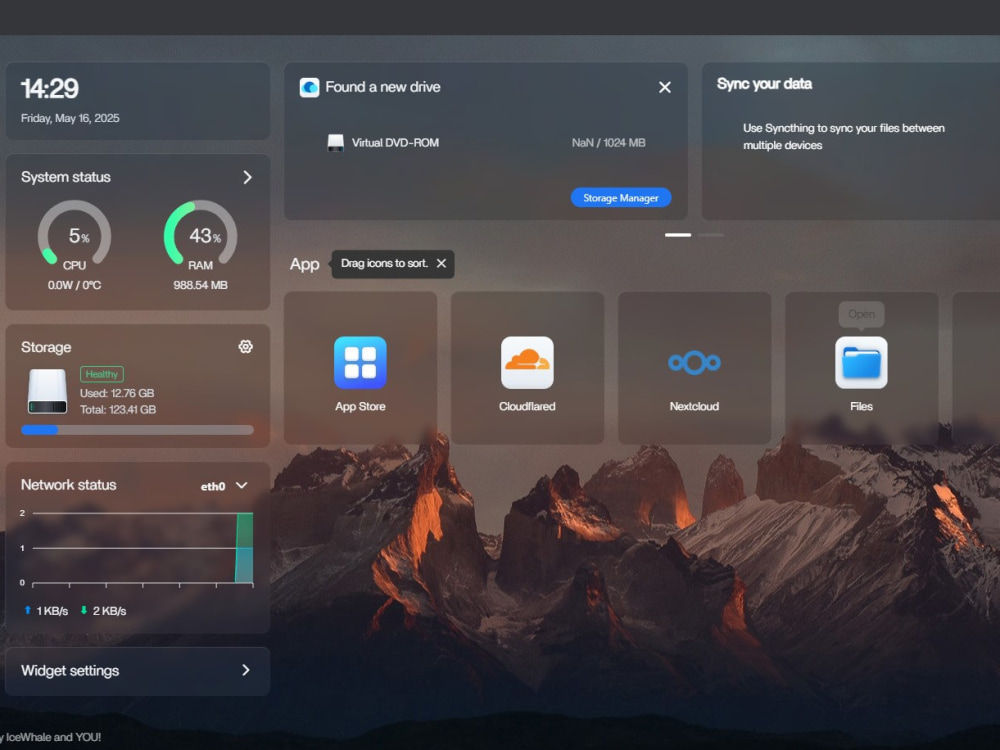The height and width of the screenshot is (750, 1000).
Task: Click the NaN / 1024 MB drive size
Action: [x=608, y=143]
